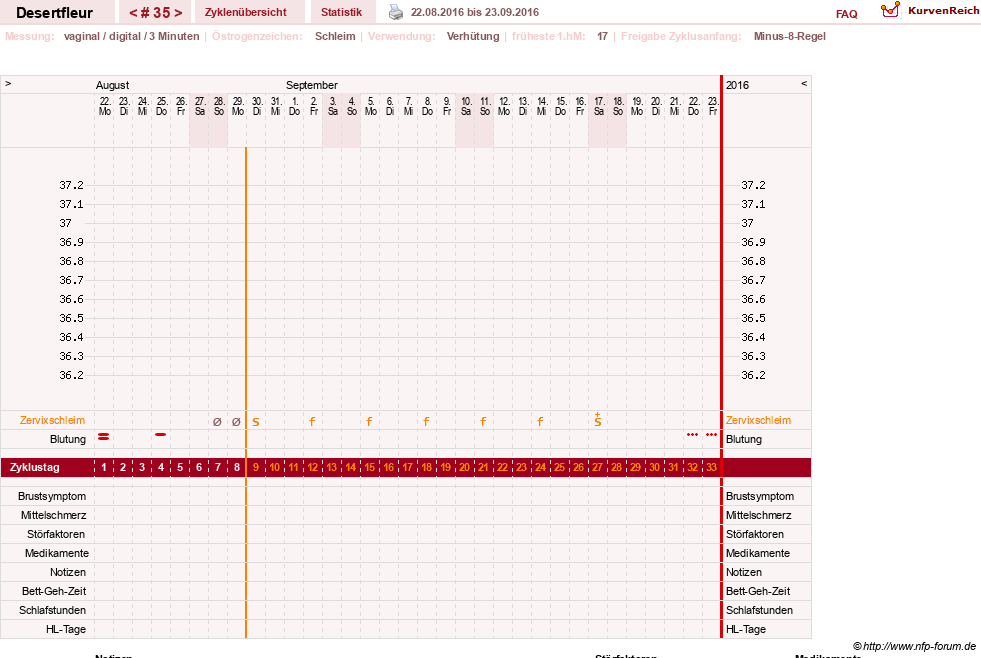The width and height of the screenshot is (981, 658).
Task: Click cycle day 1 in Zyklustag row
Action: 104,467
